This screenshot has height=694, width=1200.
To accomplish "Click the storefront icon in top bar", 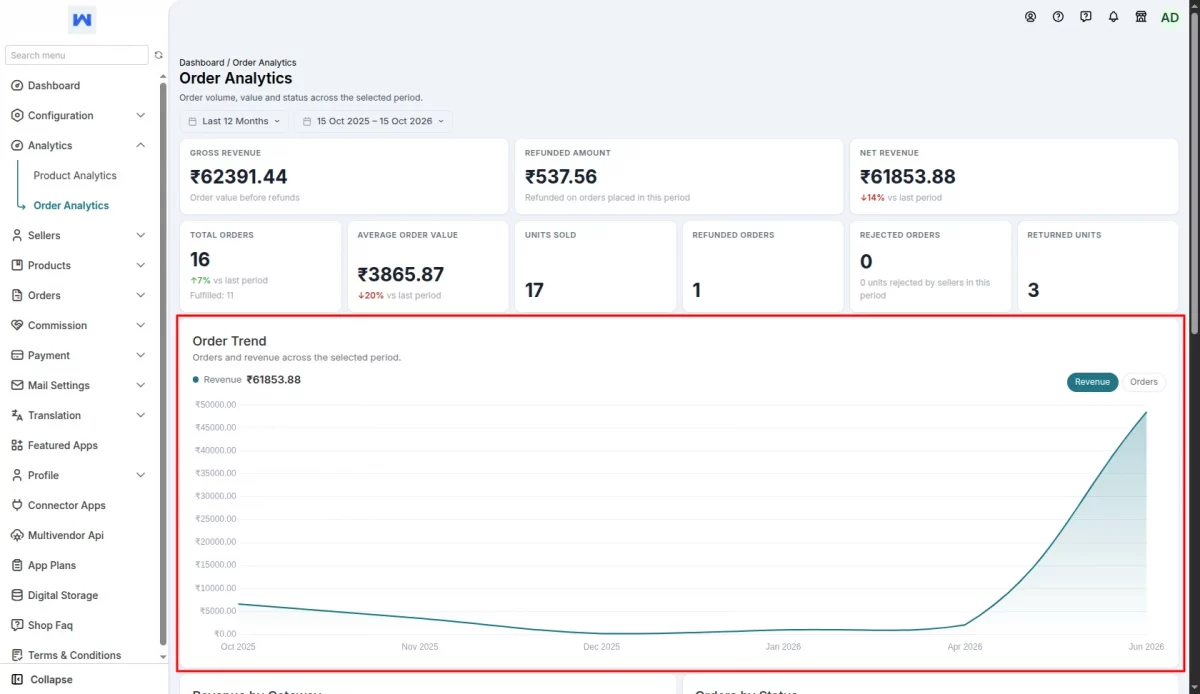I will tap(1141, 17).
